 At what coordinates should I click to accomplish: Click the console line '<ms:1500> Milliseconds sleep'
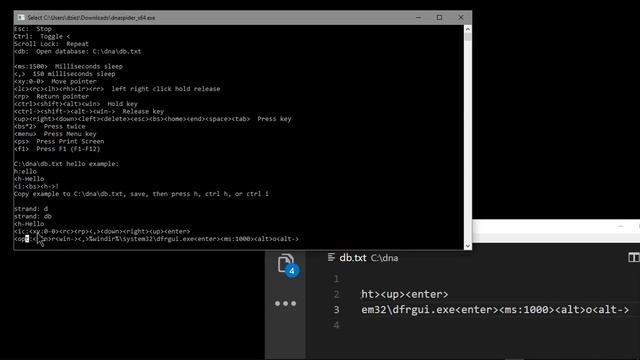pyautogui.click(x=68, y=66)
